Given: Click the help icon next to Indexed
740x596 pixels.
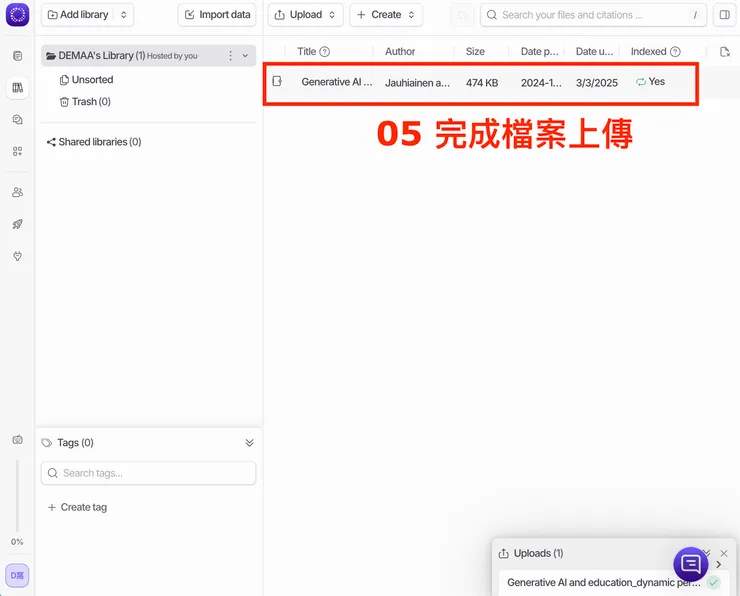Looking at the screenshot, I should (675, 51).
